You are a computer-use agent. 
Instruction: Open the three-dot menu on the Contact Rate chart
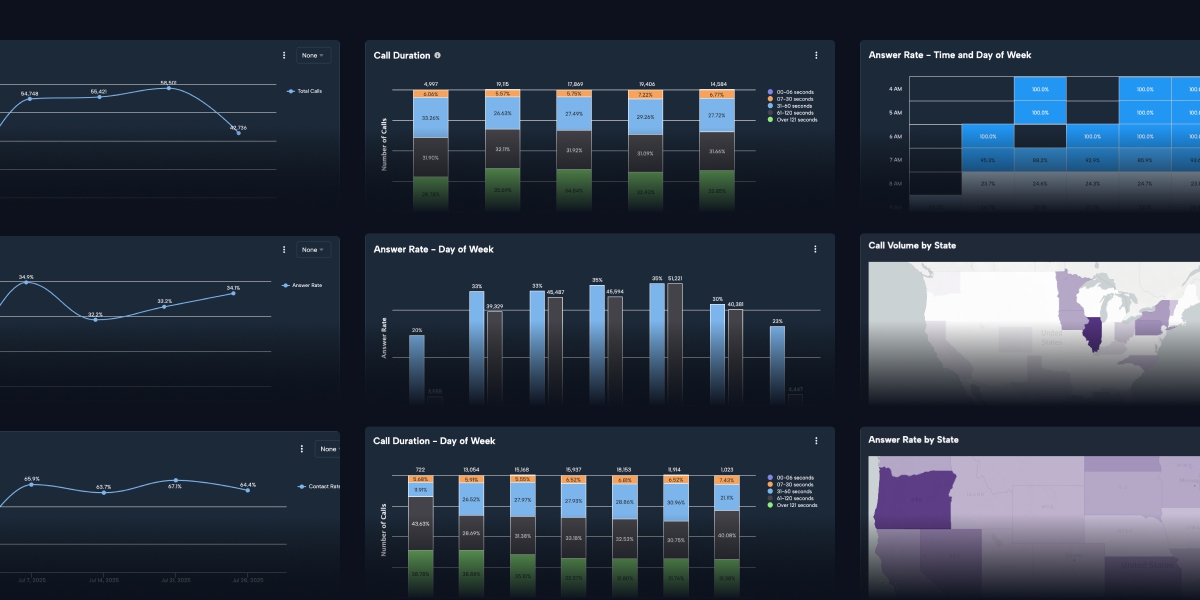click(302, 449)
